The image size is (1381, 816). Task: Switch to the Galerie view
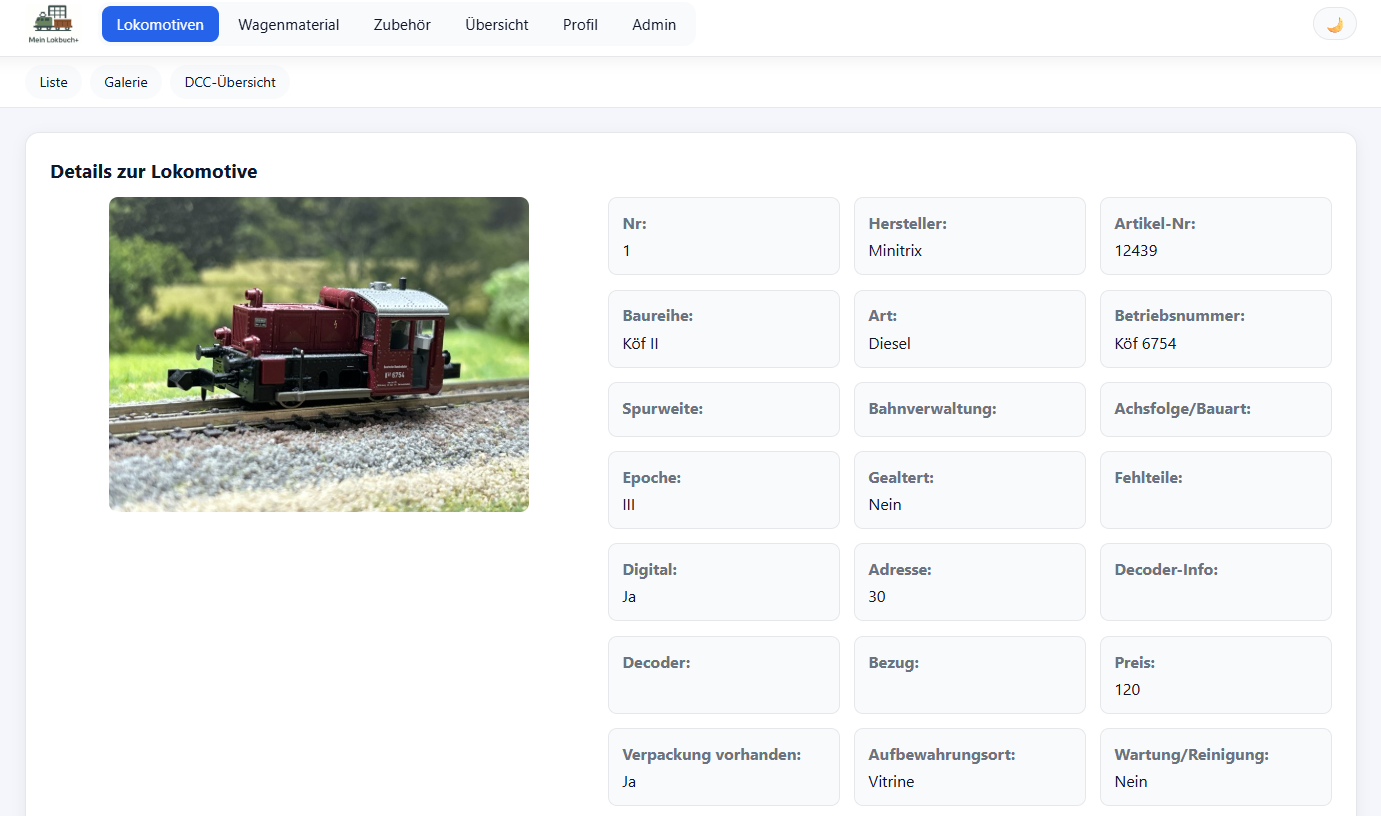[x=126, y=82]
